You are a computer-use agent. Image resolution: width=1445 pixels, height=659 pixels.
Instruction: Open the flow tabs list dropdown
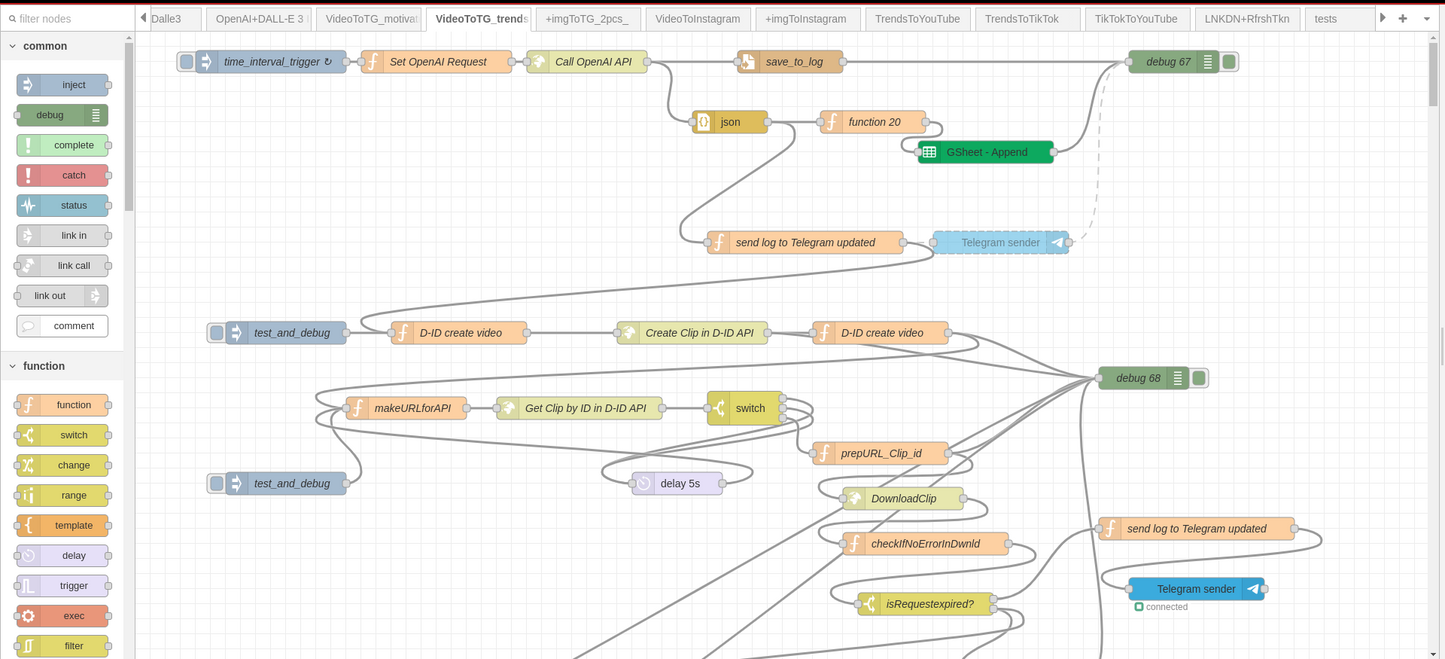pyautogui.click(x=1426, y=19)
